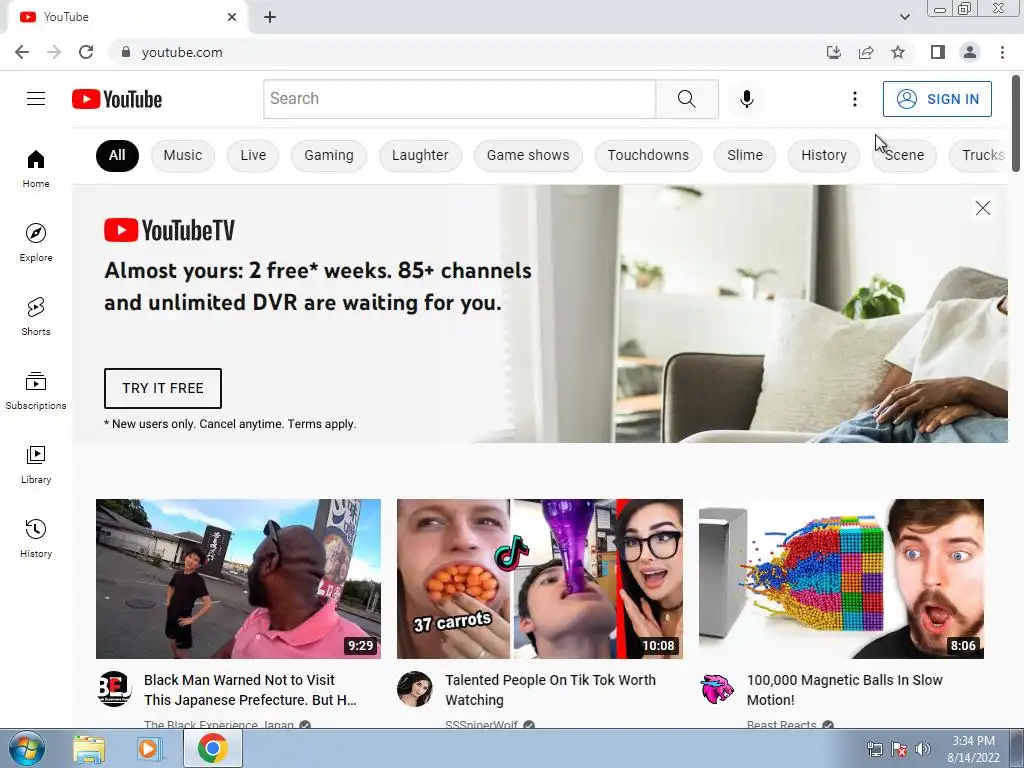Close the YouTube TV banner
This screenshot has width=1024, height=768.
[x=982, y=208]
